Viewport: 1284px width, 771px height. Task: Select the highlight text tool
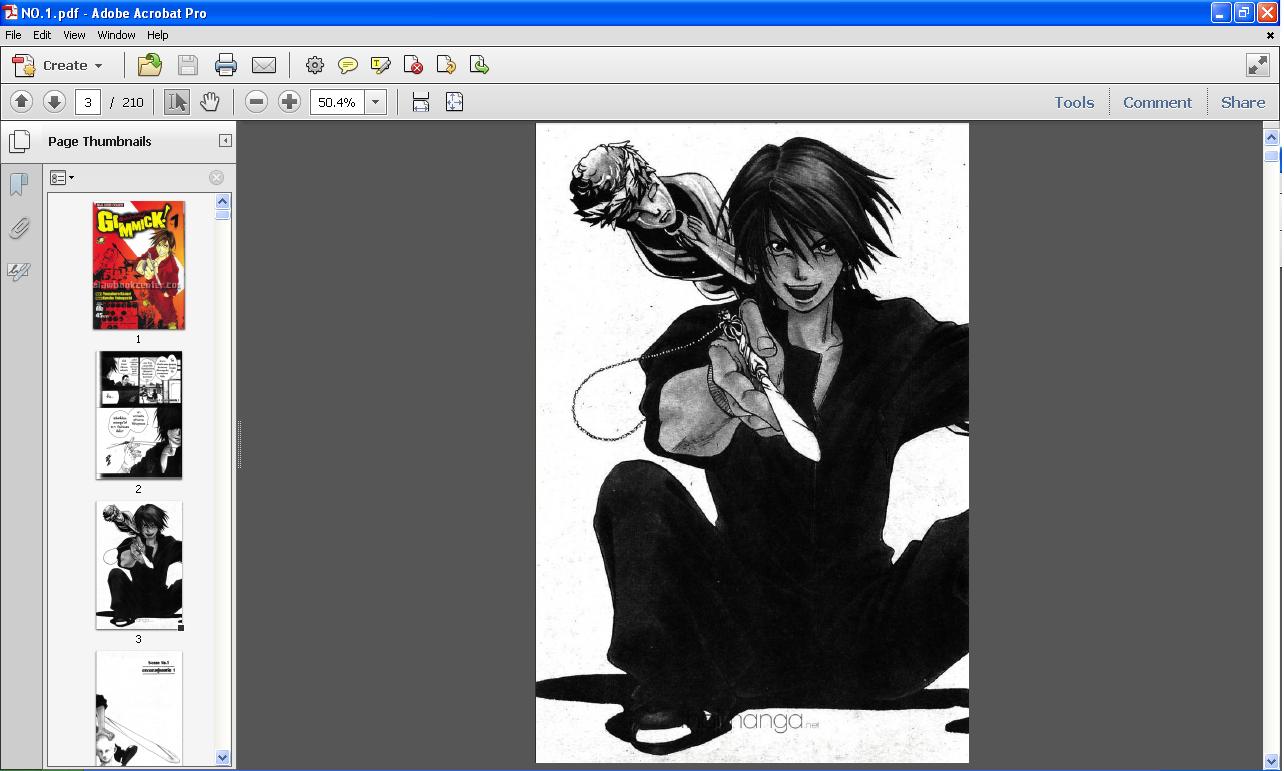381,65
